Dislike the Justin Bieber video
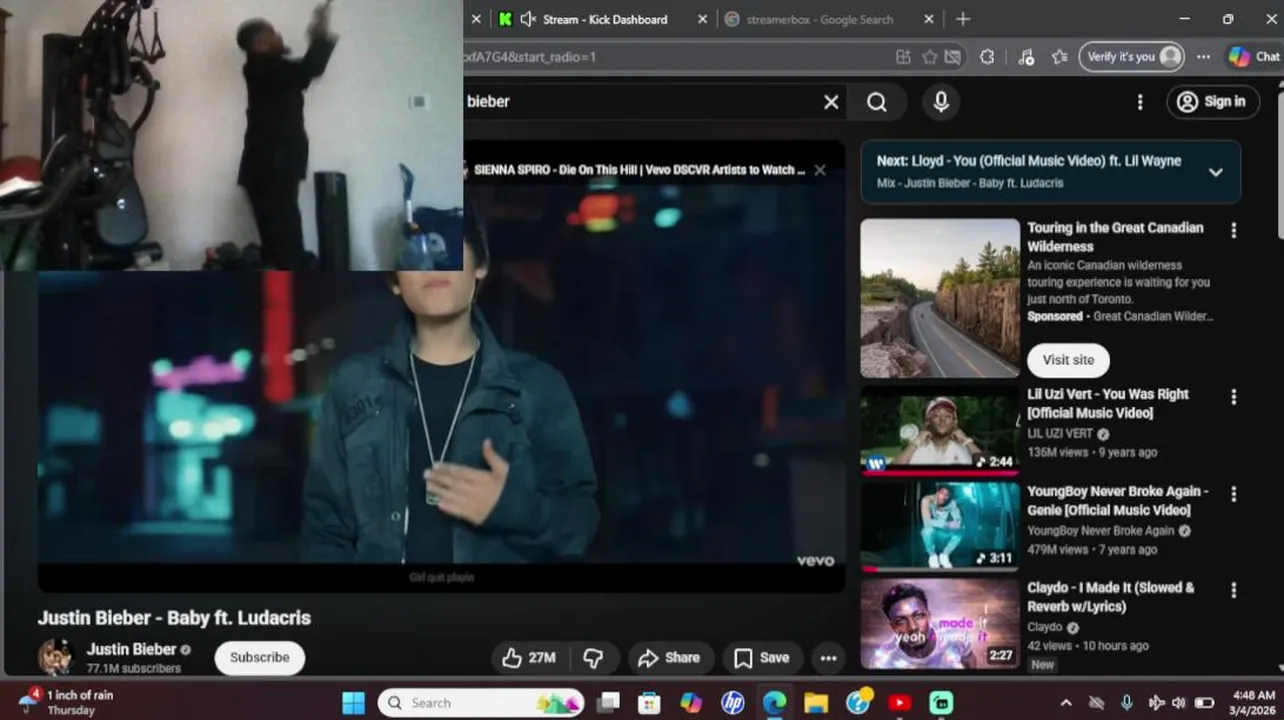The image size is (1284, 720). (593, 658)
